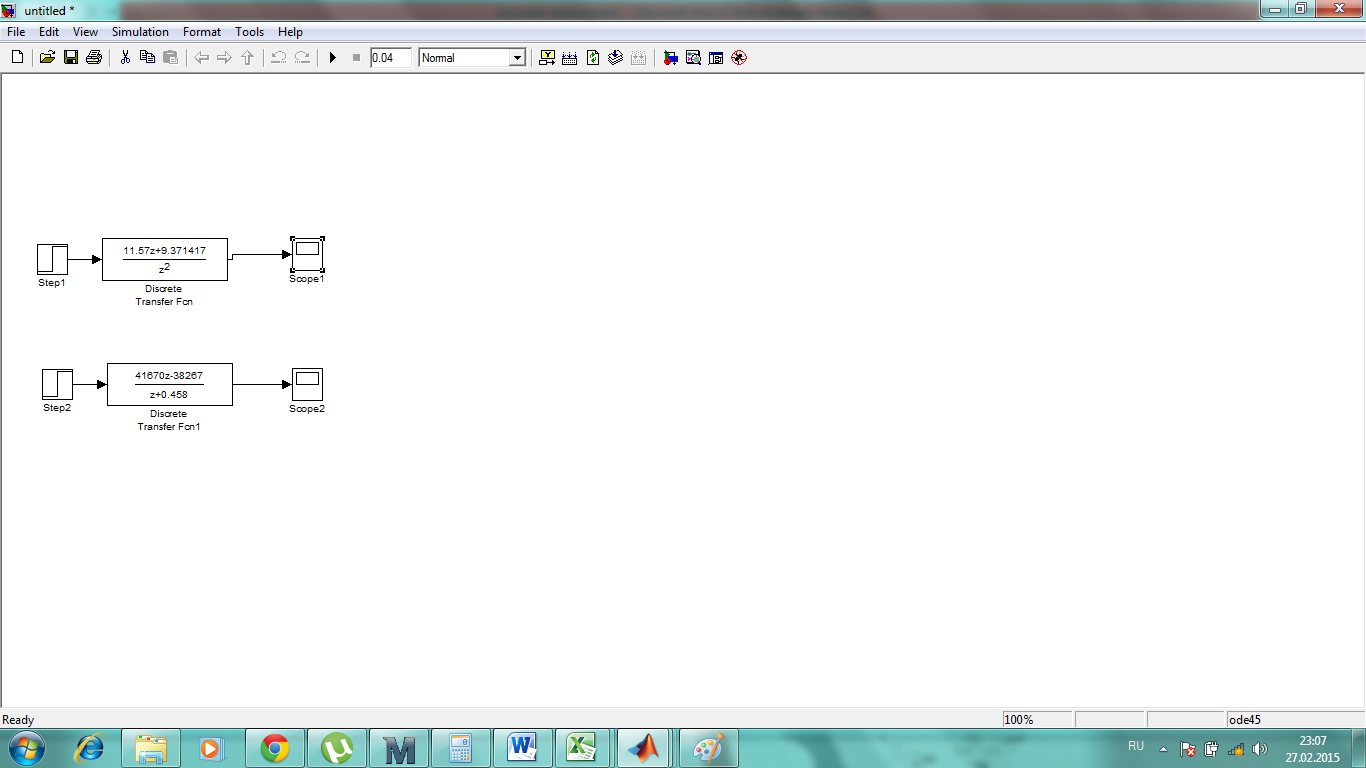Open the media player taskbar icon

pyautogui.click(x=212, y=748)
